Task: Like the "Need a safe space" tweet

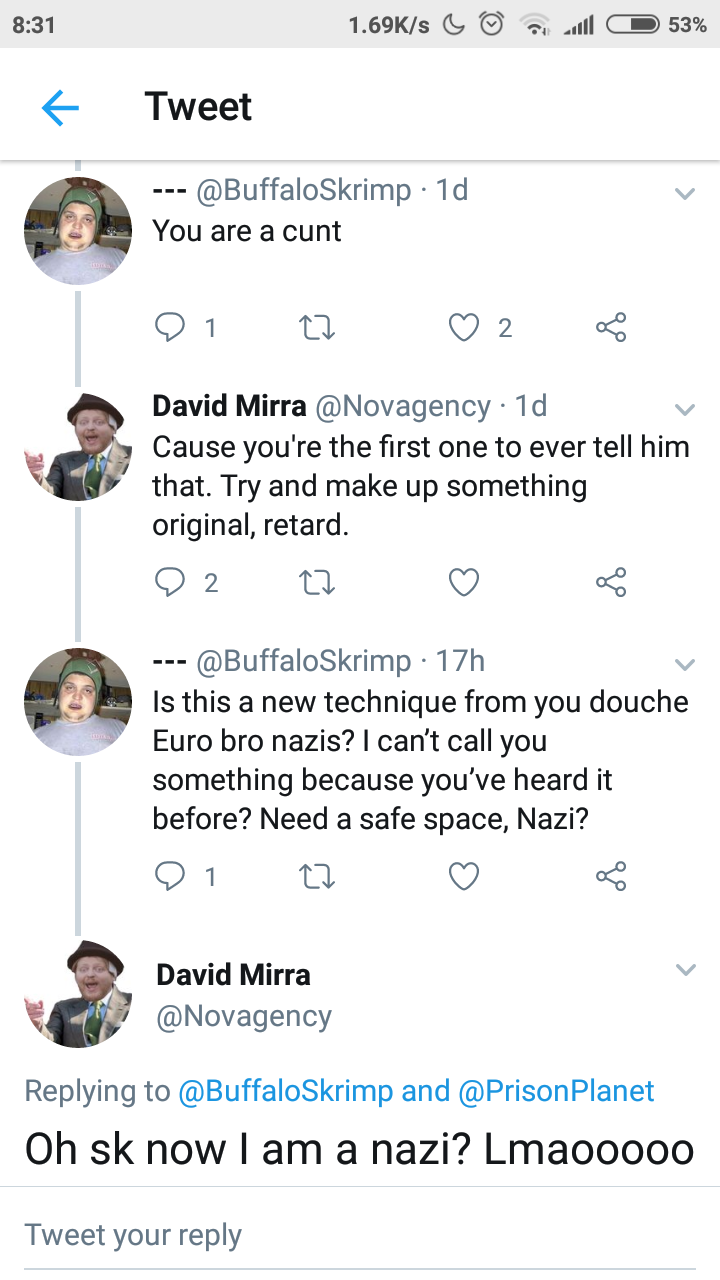Action: coord(464,877)
